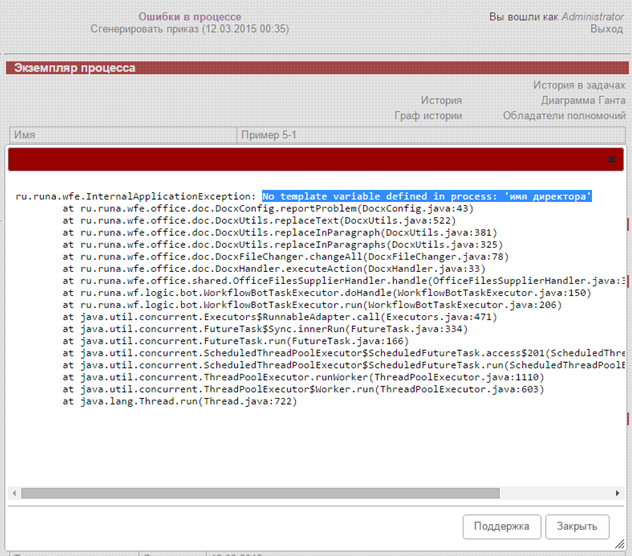Click the Экземпляр процесса section header
632x556 pixels.
[74, 68]
